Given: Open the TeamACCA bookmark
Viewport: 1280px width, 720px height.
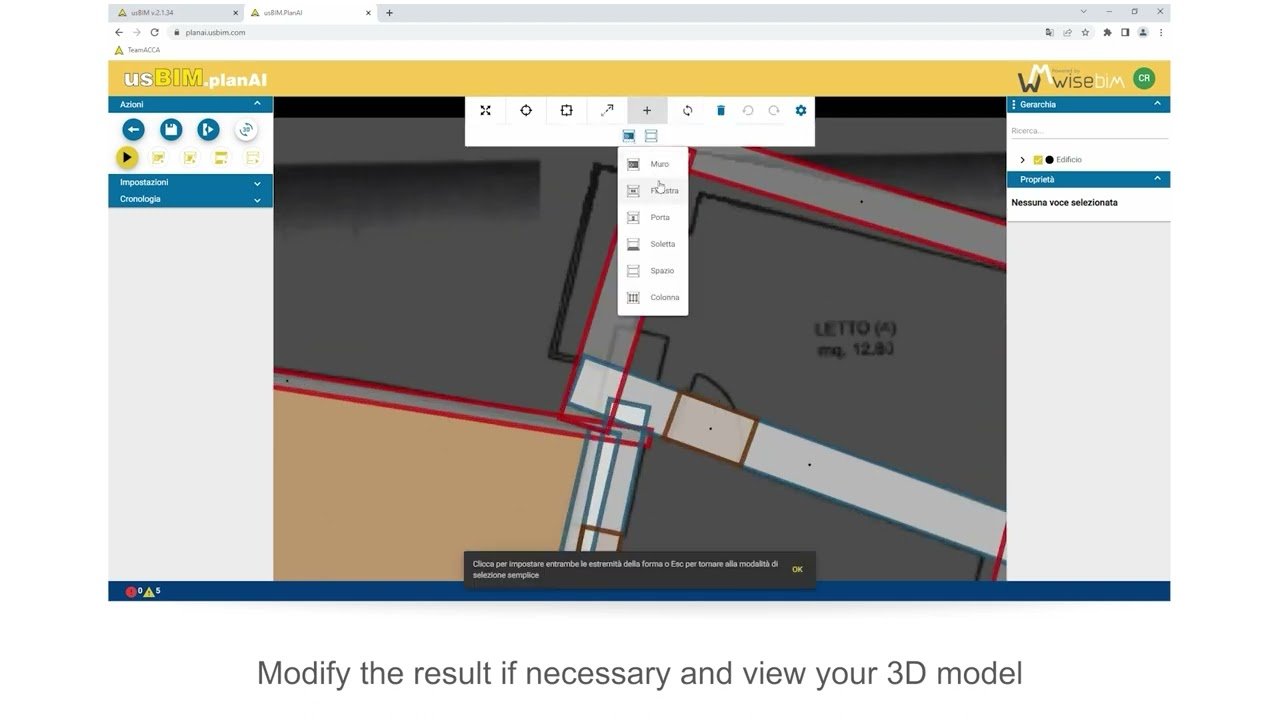Looking at the screenshot, I should pyautogui.click(x=137, y=50).
